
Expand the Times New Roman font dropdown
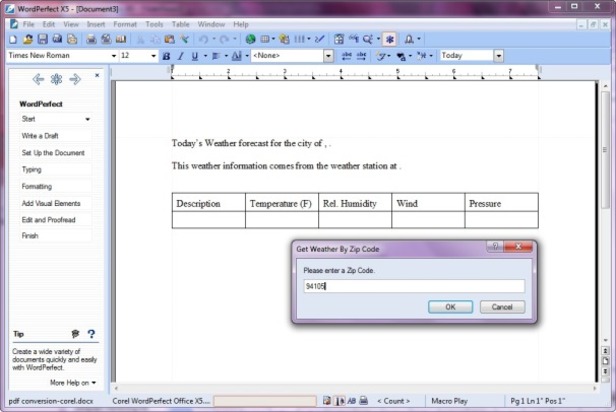pyautogui.click(x=114, y=56)
